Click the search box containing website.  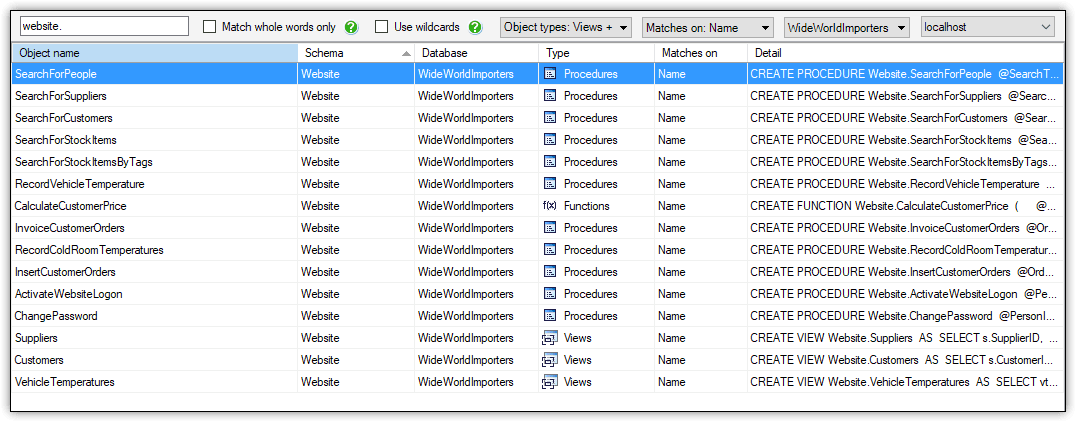pyautogui.click(x=104, y=27)
